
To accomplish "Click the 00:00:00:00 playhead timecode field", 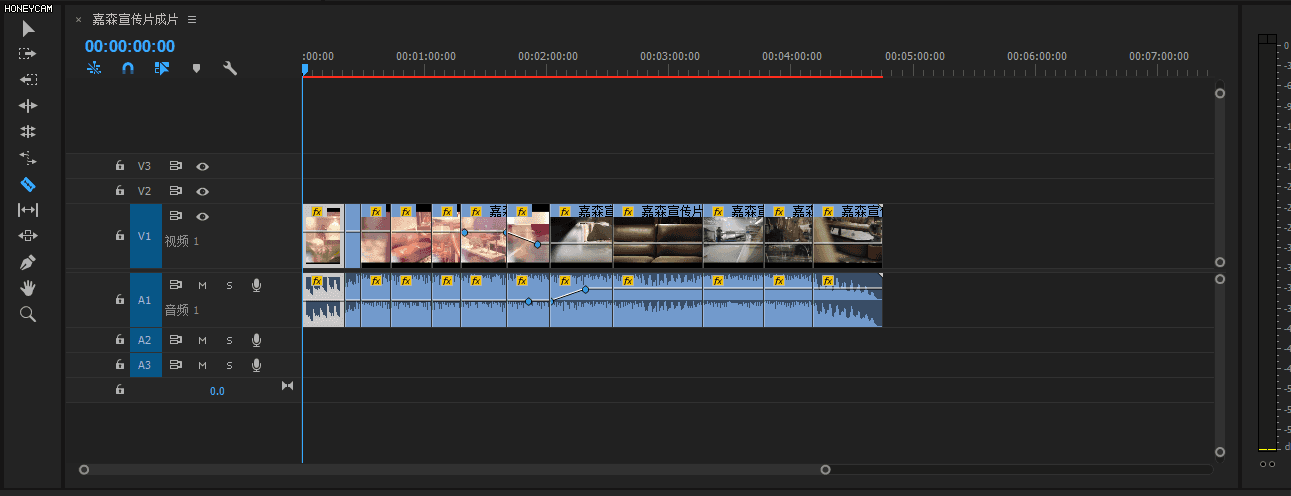I will [x=130, y=46].
